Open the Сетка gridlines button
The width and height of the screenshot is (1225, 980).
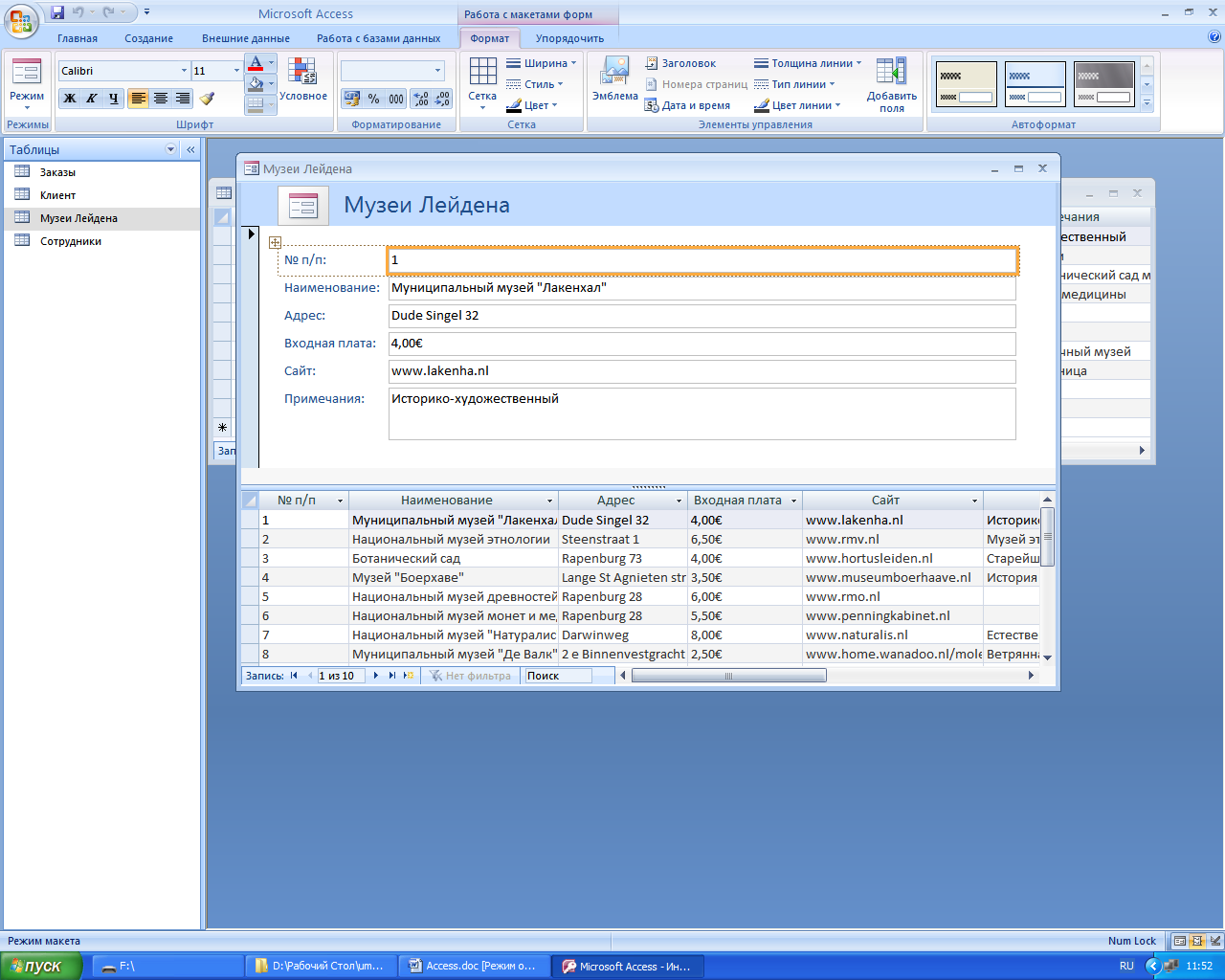[482, 84]
